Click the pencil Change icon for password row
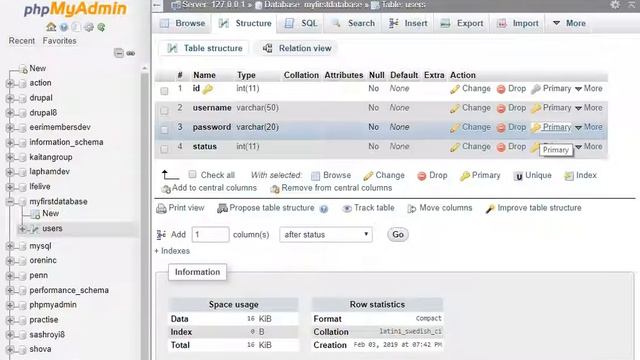 [455, 128]
